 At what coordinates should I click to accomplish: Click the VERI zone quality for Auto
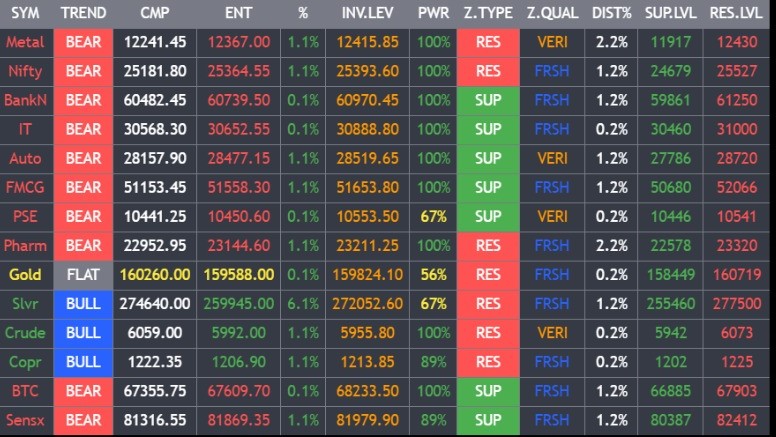tap(552, 158)
